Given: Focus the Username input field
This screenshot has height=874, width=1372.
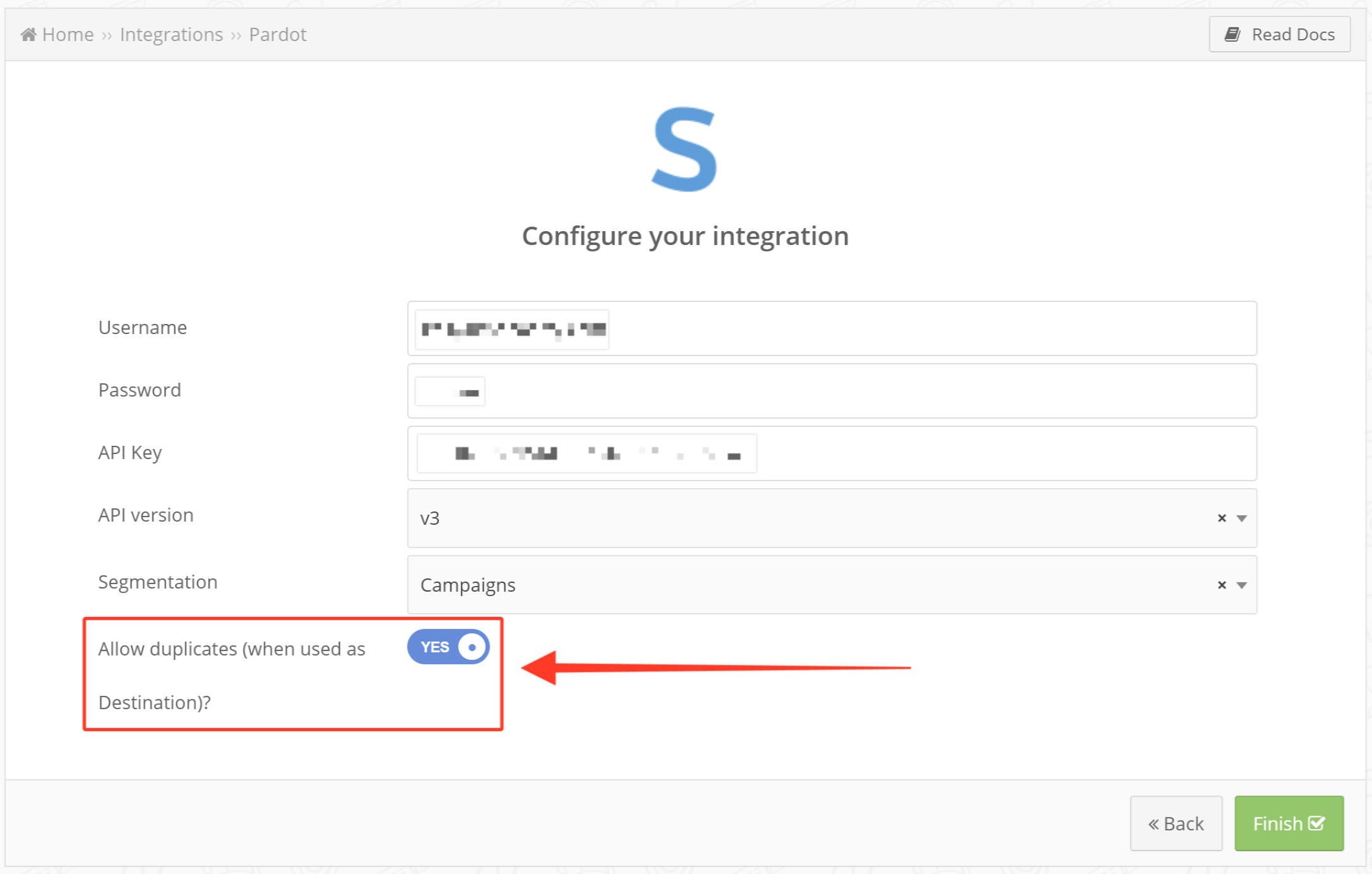Looking at the screenshot, I should (x=832, y=328).
